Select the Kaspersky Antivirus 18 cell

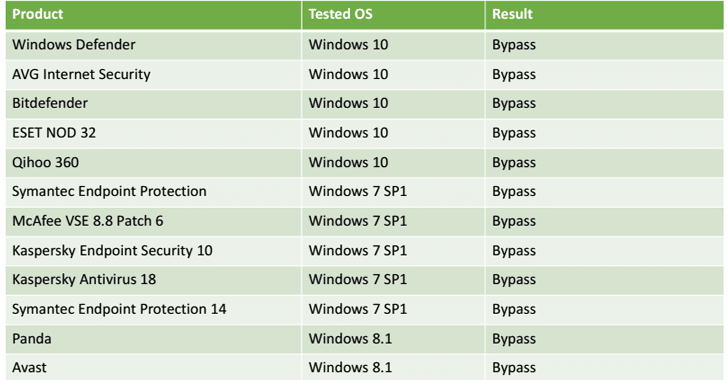point(154,280)
